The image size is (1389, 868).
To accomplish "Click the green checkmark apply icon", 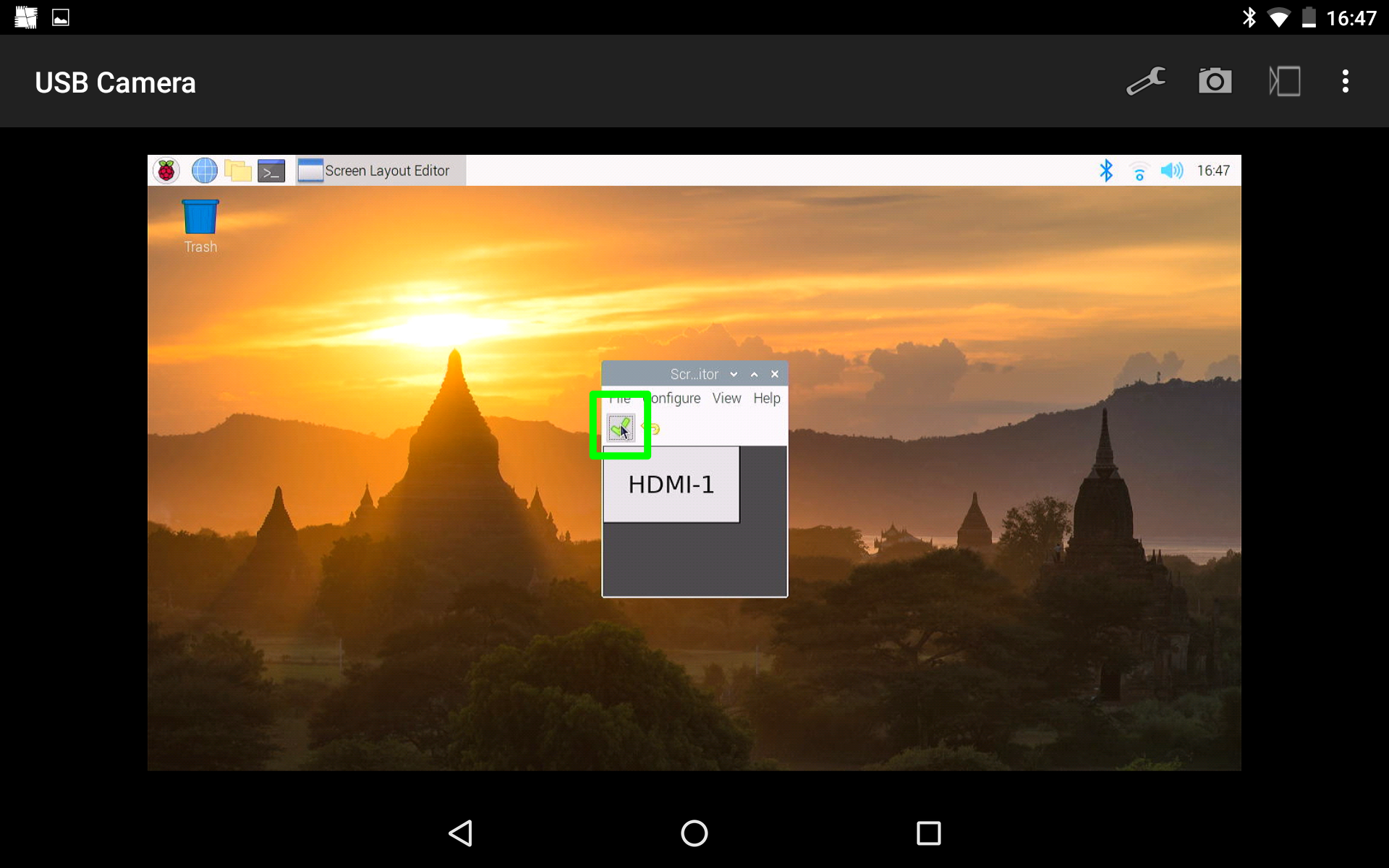I will point(621,428).
